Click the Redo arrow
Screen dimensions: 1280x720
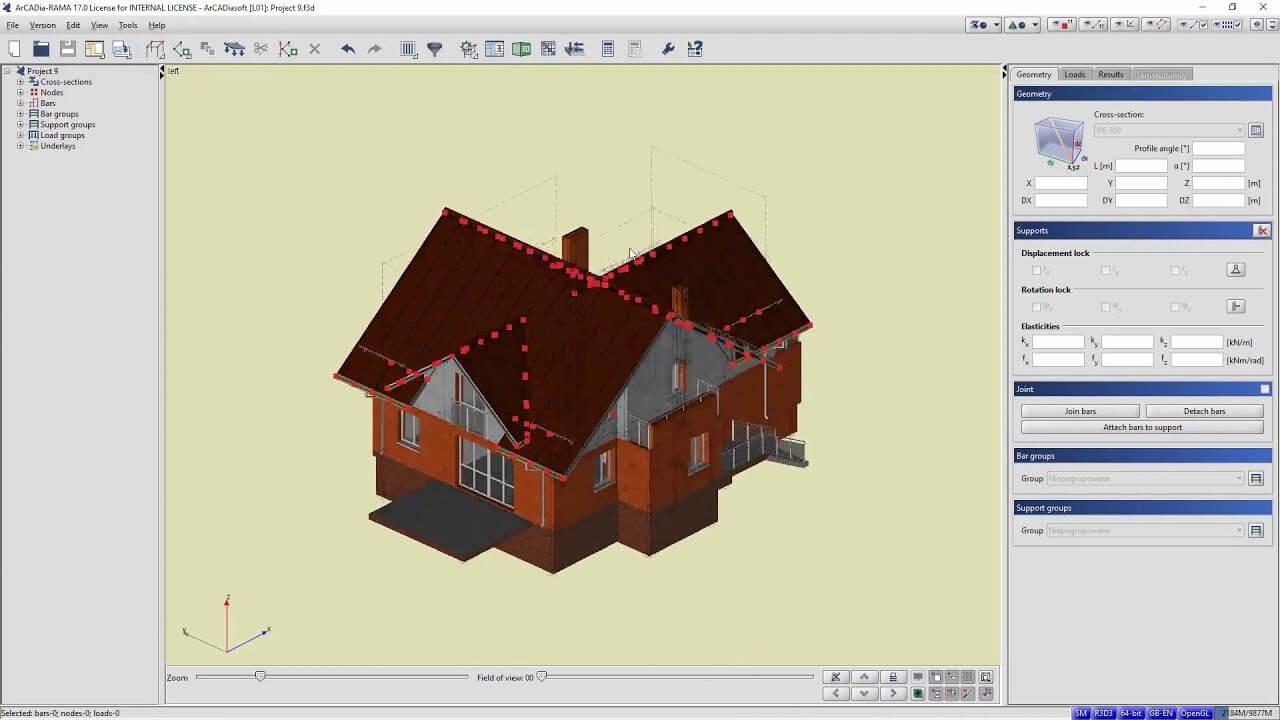[x=374, y=48]
